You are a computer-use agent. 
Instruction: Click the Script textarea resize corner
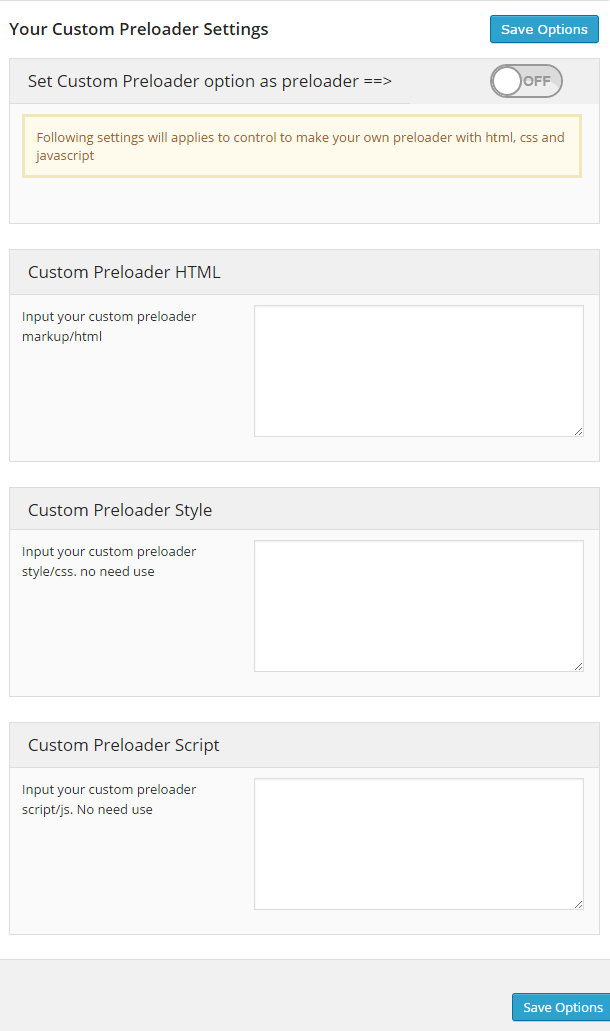point(578,903)
